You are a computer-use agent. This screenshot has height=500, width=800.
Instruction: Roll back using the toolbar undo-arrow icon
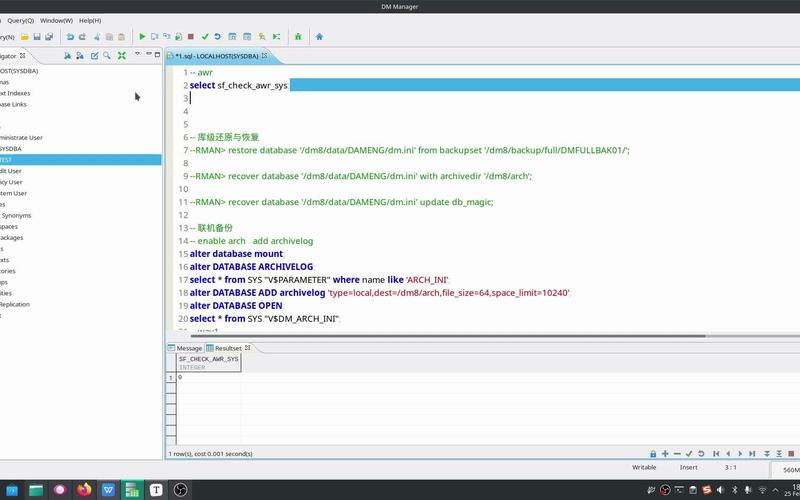click(217, 37)
